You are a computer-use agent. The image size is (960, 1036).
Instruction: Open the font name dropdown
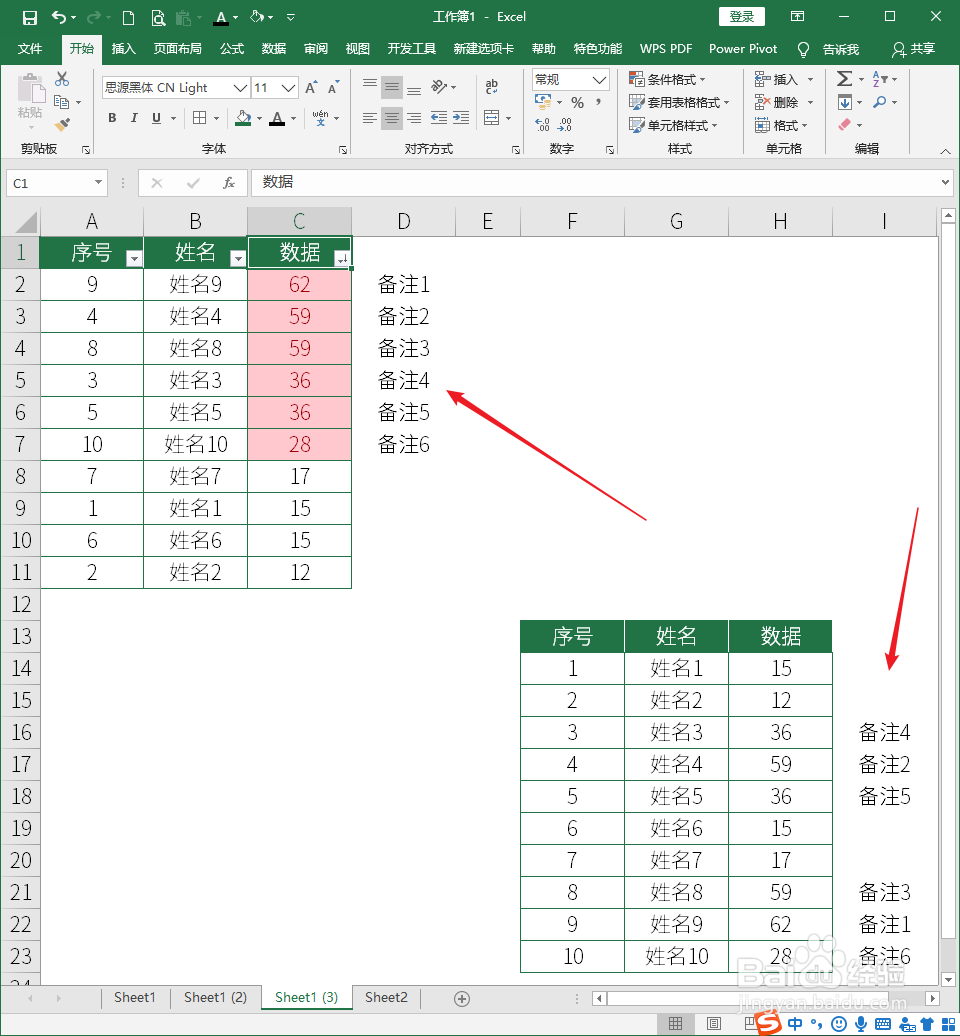[240, 87]
